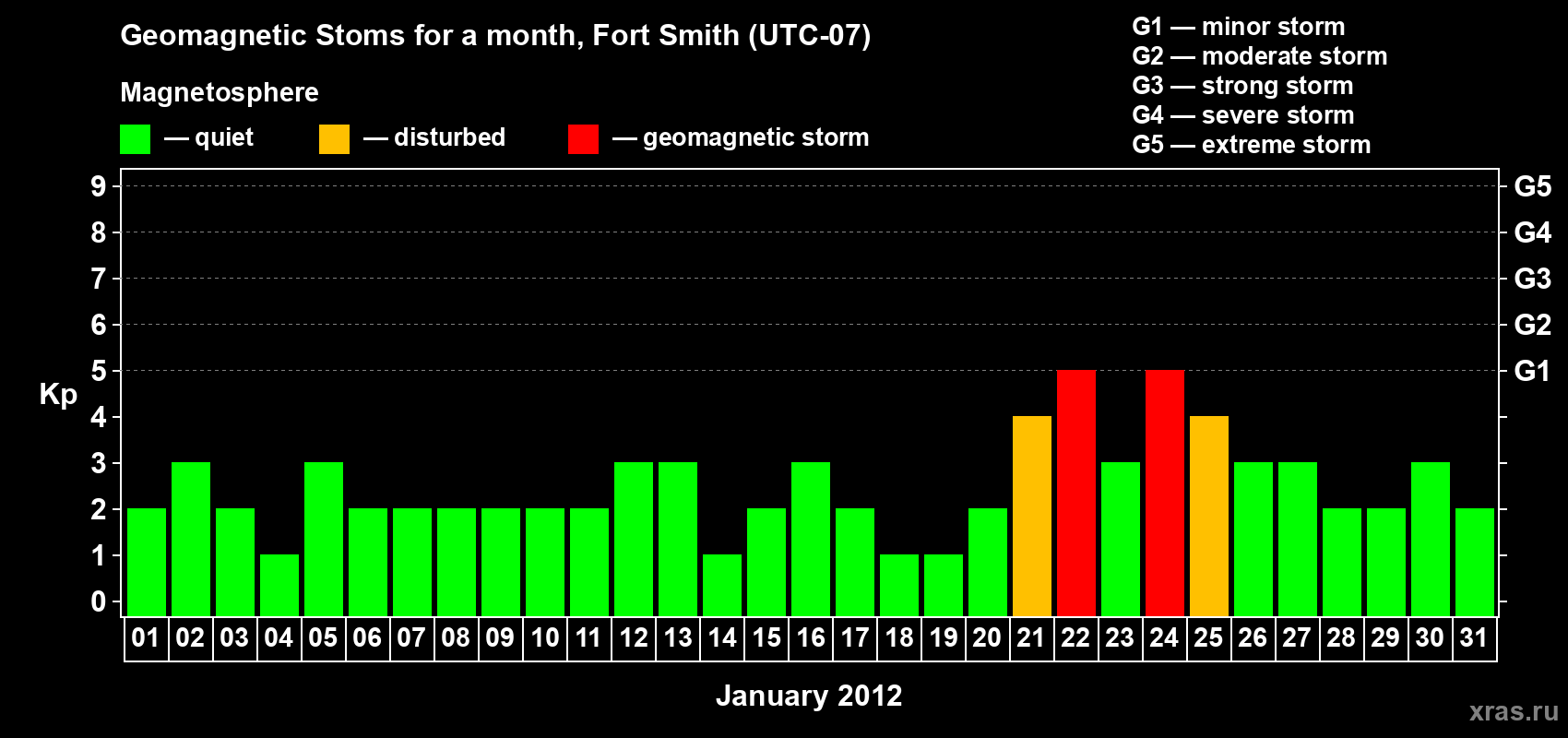
Task: Click the green bar for day 04
Action: [279, 585]
